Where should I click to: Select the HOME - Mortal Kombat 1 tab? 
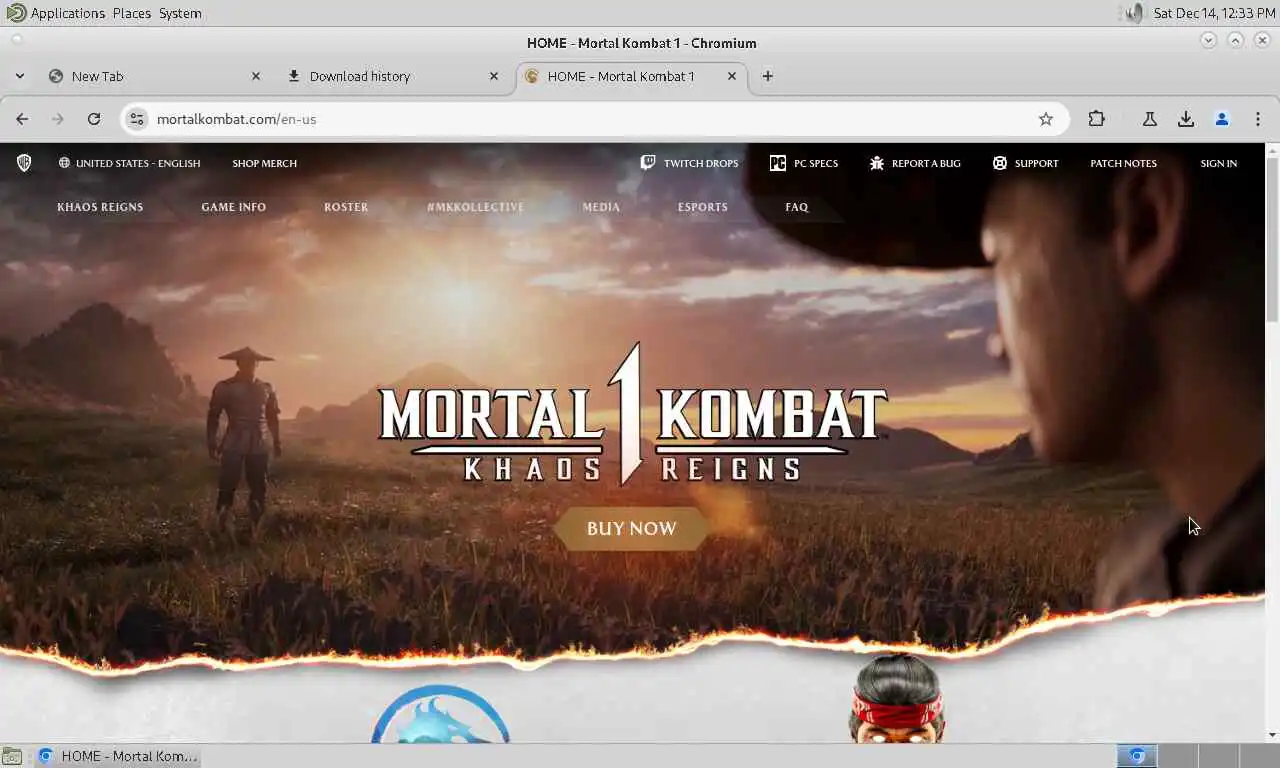tap(631, 76)
